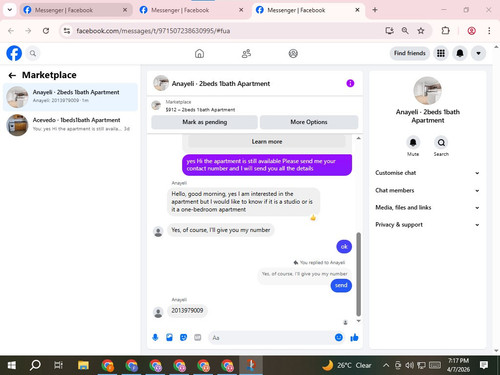
Task: Switch to the third Messenger browser tab
Action: 307,10
